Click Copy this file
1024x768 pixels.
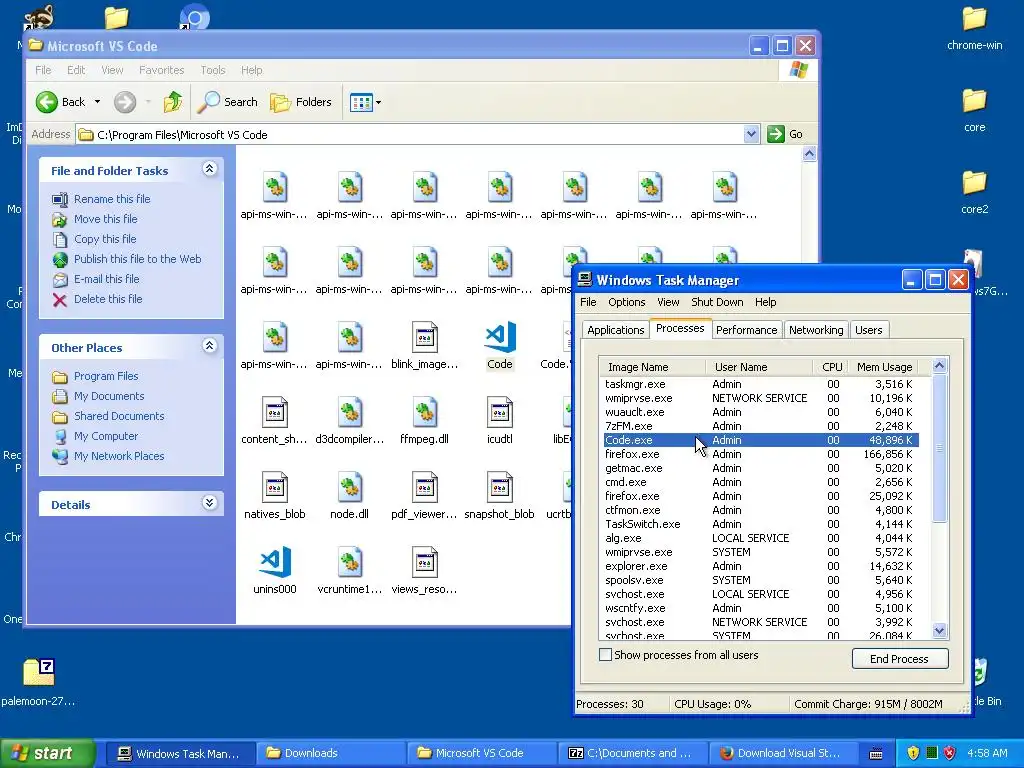coord(104,239)
